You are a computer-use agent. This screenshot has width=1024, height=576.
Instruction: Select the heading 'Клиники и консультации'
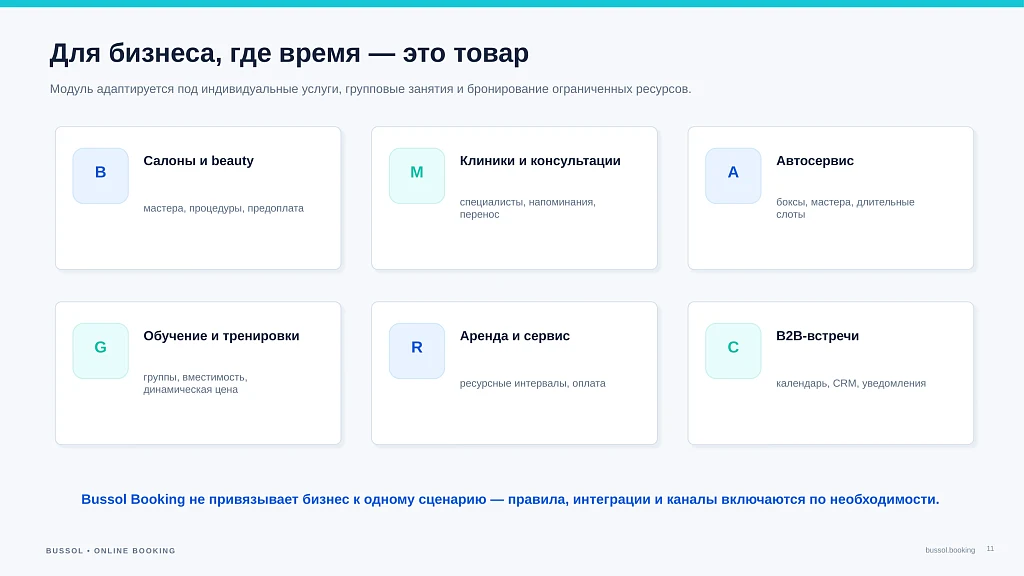tap(540, 161)
